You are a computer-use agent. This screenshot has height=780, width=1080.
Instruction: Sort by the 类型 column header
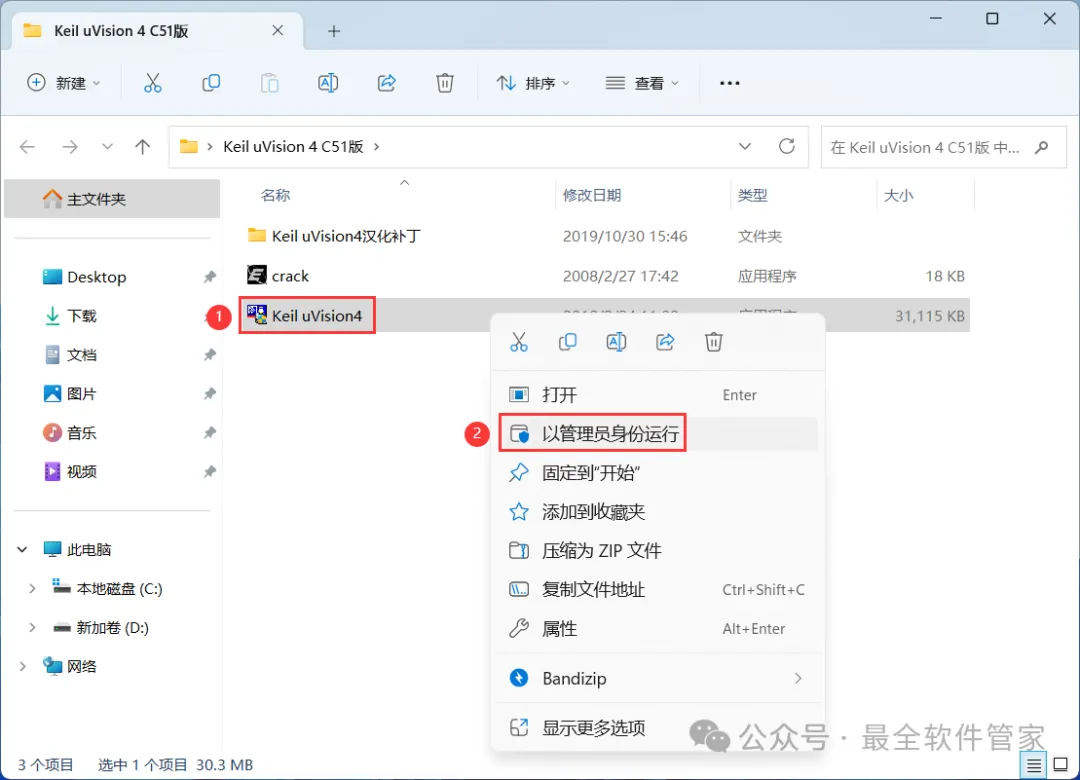click(x=752, y=196)
